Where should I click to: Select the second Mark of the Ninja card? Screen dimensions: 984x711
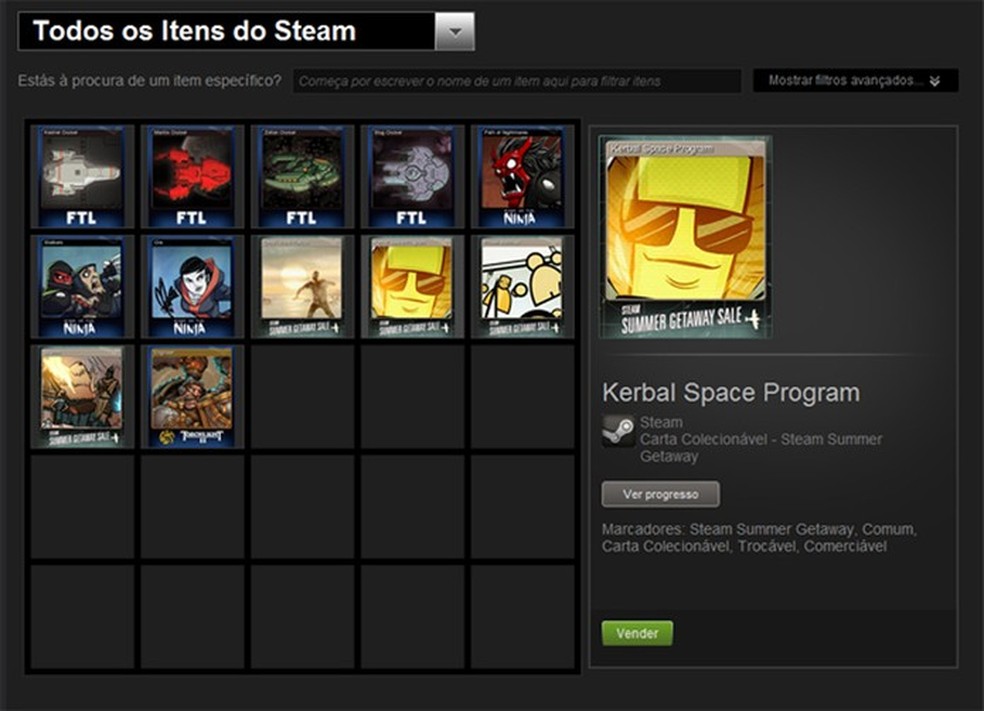191,288
